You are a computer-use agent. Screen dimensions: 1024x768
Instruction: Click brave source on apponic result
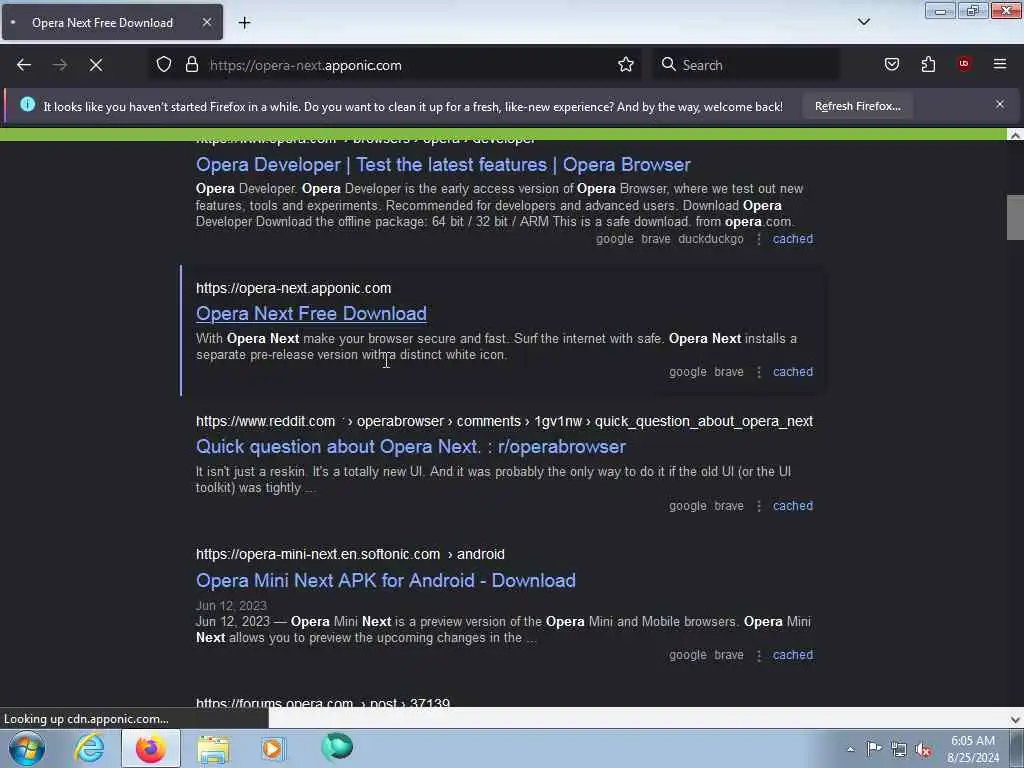pos(729,372)
